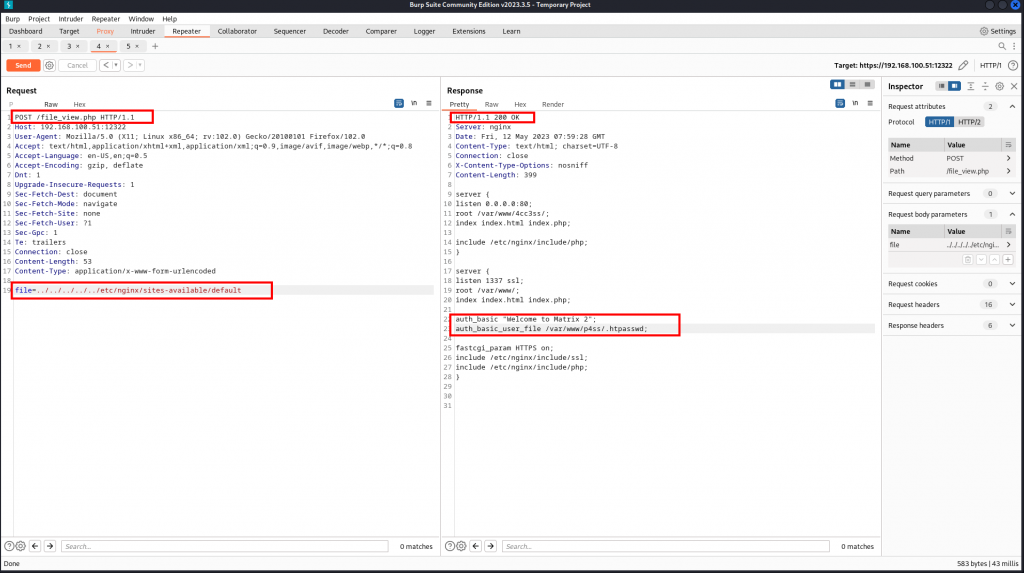Open Repeater help question mark icon
Viewport: 1024px width, 573px height.
(x=1013, y=65)
